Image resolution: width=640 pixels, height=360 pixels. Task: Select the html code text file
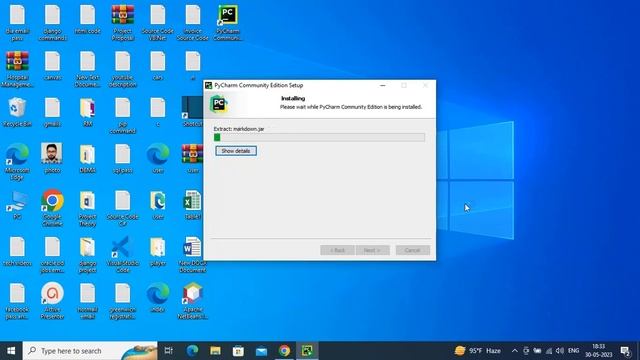point(87,19)
